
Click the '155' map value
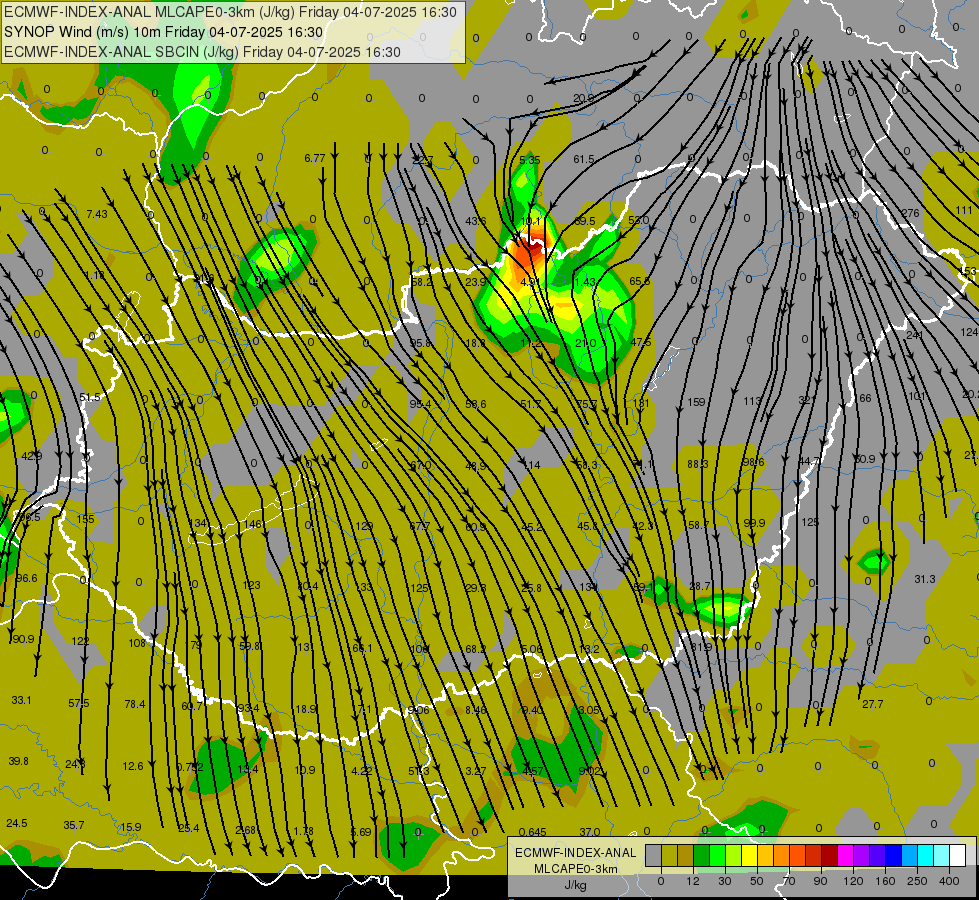(86, 519)
